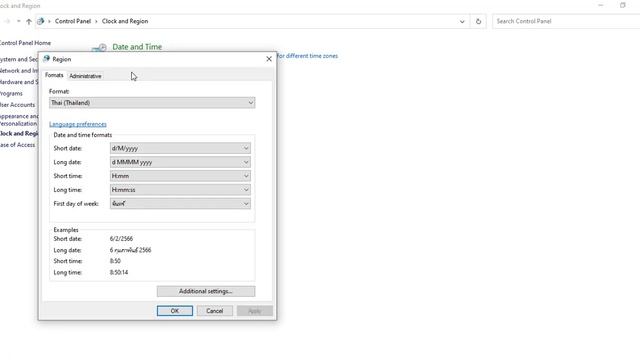Click the up arrow navigation icon

click(29, 21)
